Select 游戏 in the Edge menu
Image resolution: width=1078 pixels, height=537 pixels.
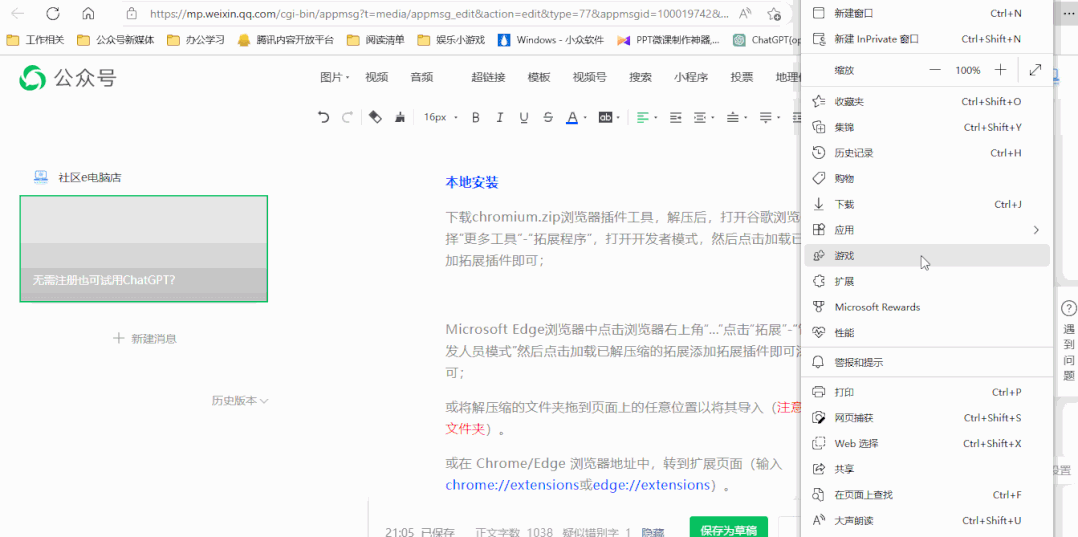click(927, 255)
